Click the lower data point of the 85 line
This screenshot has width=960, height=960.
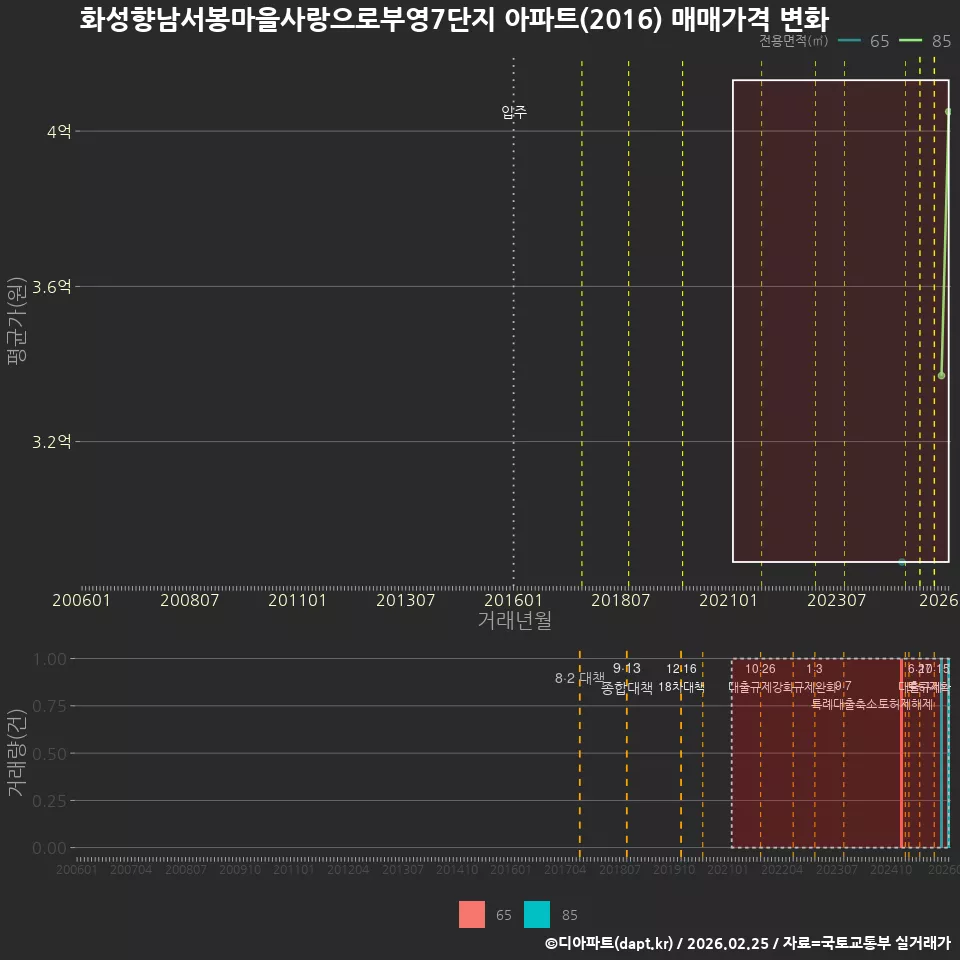[x=942, y=375]
